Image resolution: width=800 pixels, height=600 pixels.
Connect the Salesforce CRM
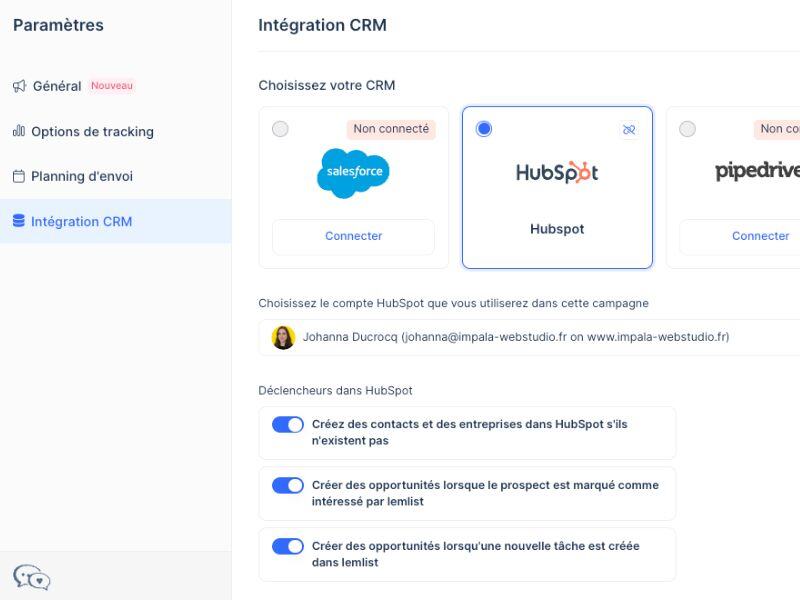354,237
